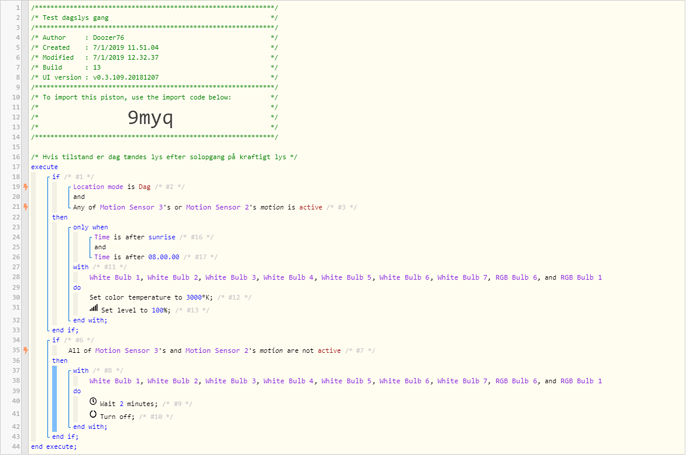
Task: Click the 'if' keyword marked #1
Action: click(56, 177)
